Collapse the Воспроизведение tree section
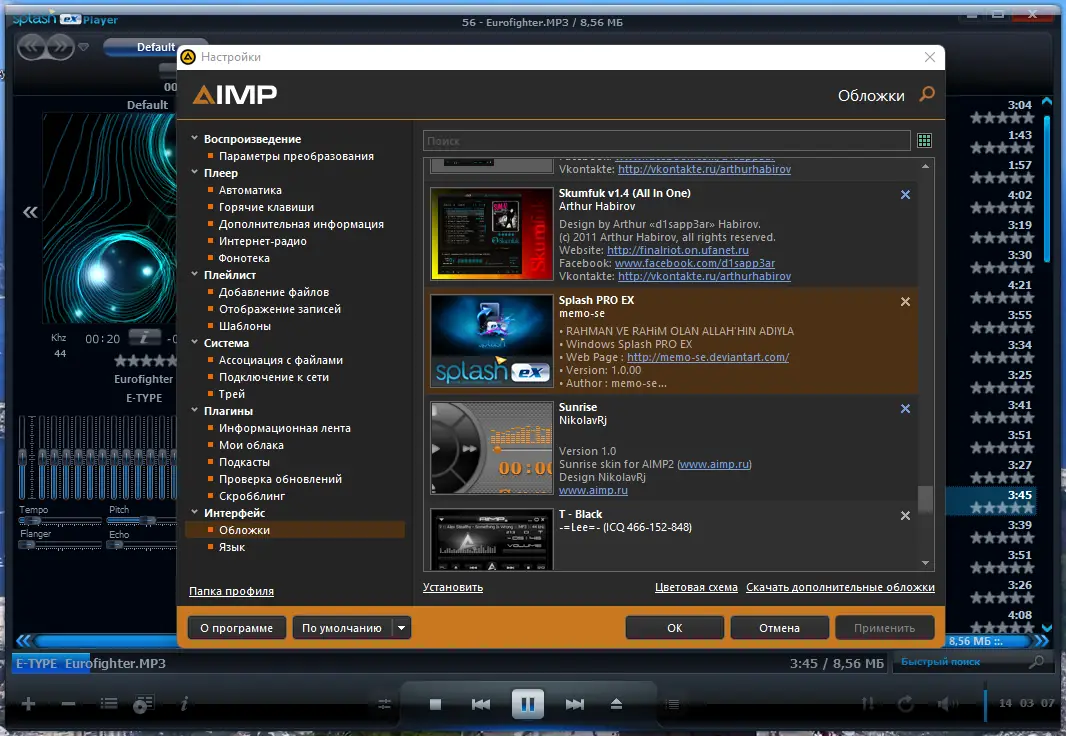Screen dimensions: 1066x736 point(194,138)
